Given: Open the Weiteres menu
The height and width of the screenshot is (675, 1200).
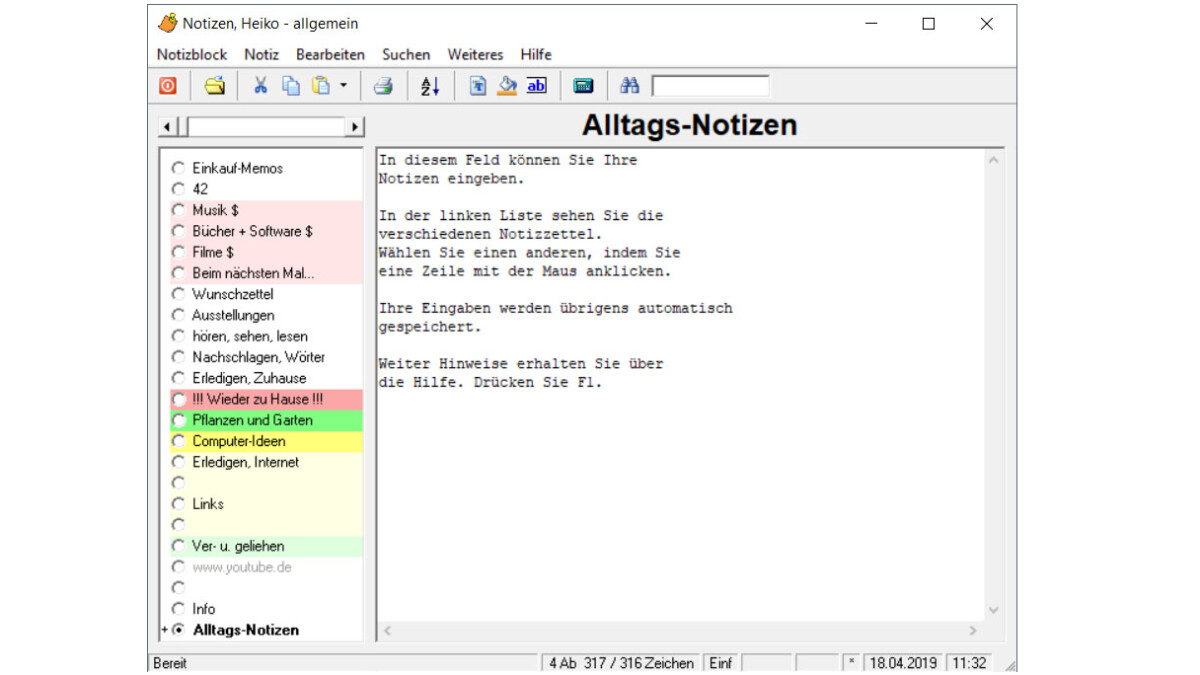Looking at the screenshot, I should click(x=475, y=55).
